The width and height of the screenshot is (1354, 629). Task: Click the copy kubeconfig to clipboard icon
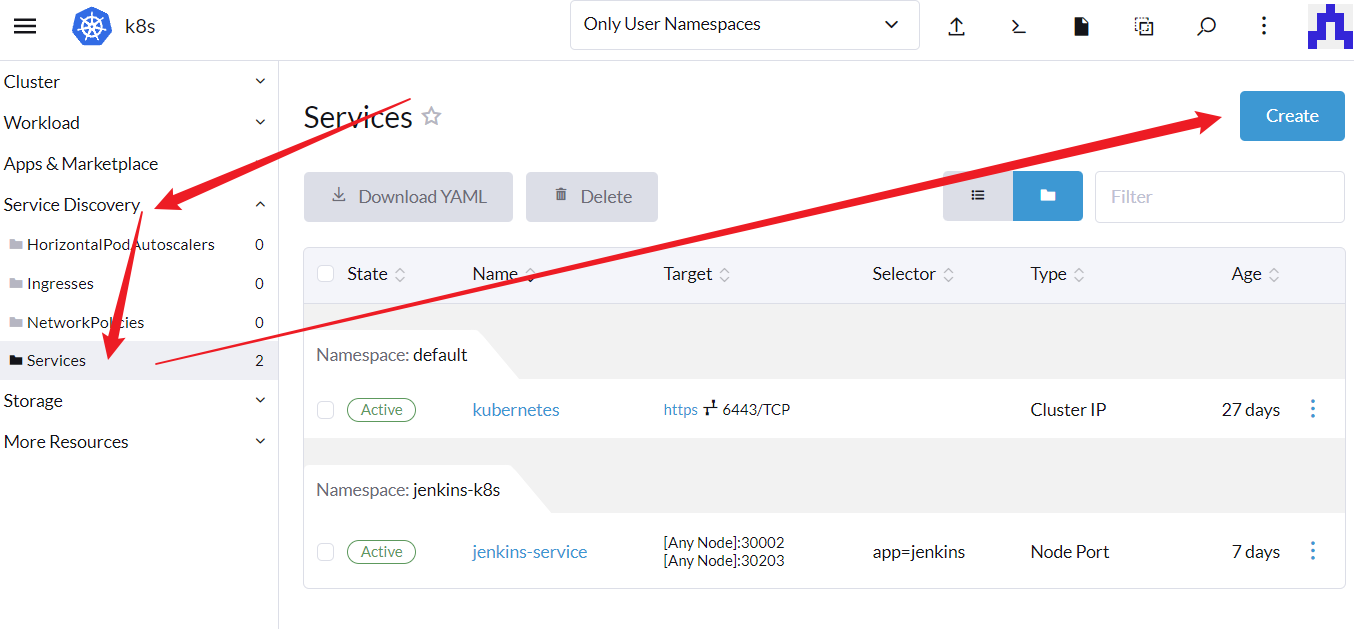[1144, 27]
